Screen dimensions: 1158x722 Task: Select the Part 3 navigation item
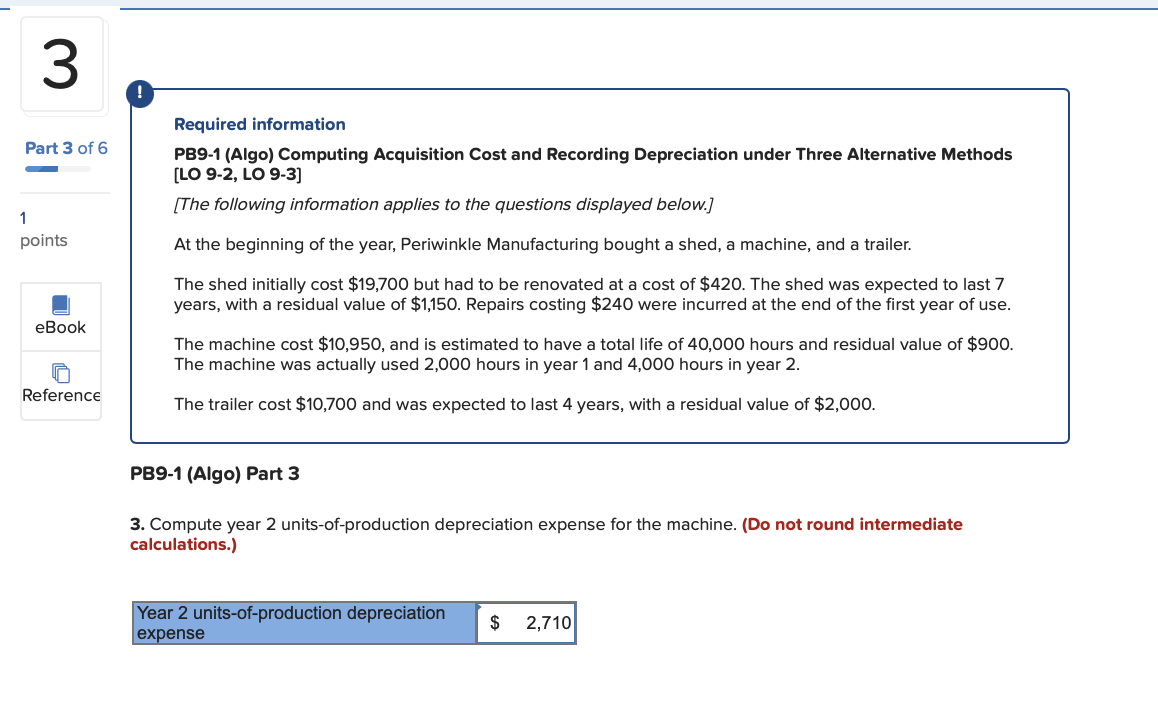[66, 148]
